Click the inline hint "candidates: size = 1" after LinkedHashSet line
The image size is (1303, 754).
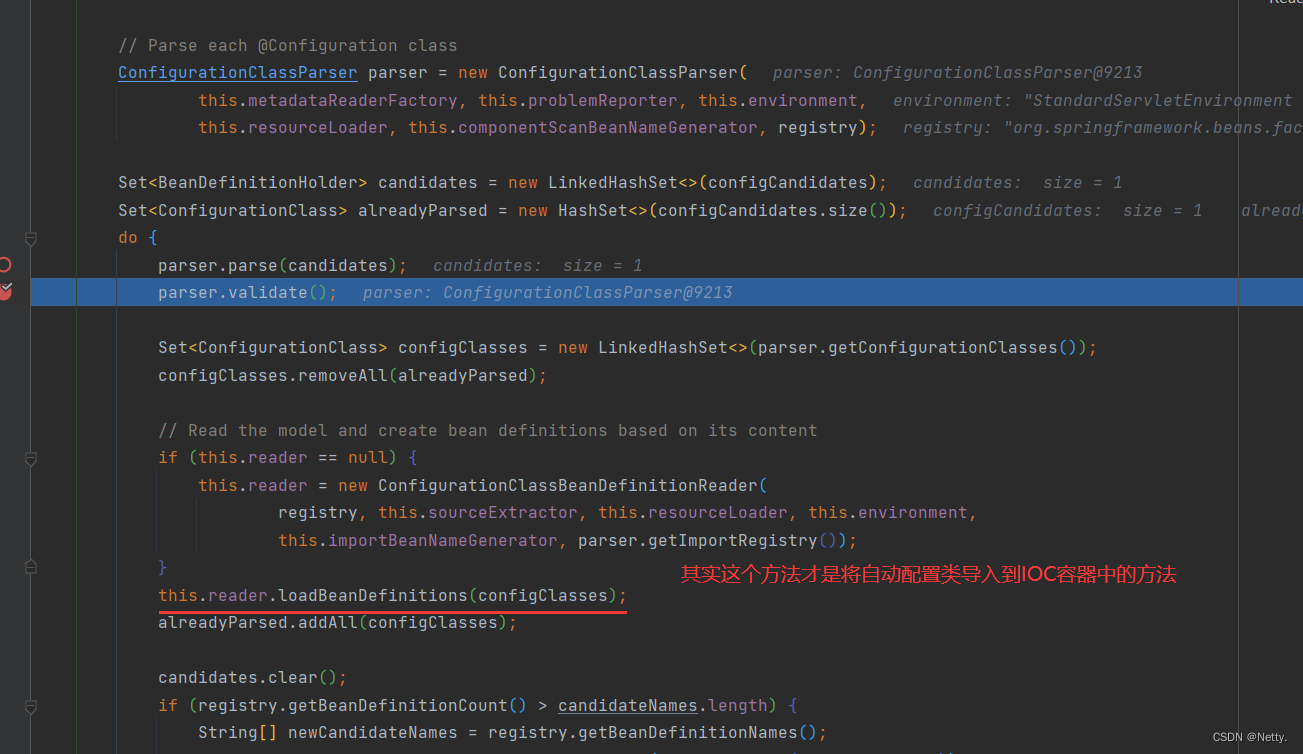(x=1017, y=182)
